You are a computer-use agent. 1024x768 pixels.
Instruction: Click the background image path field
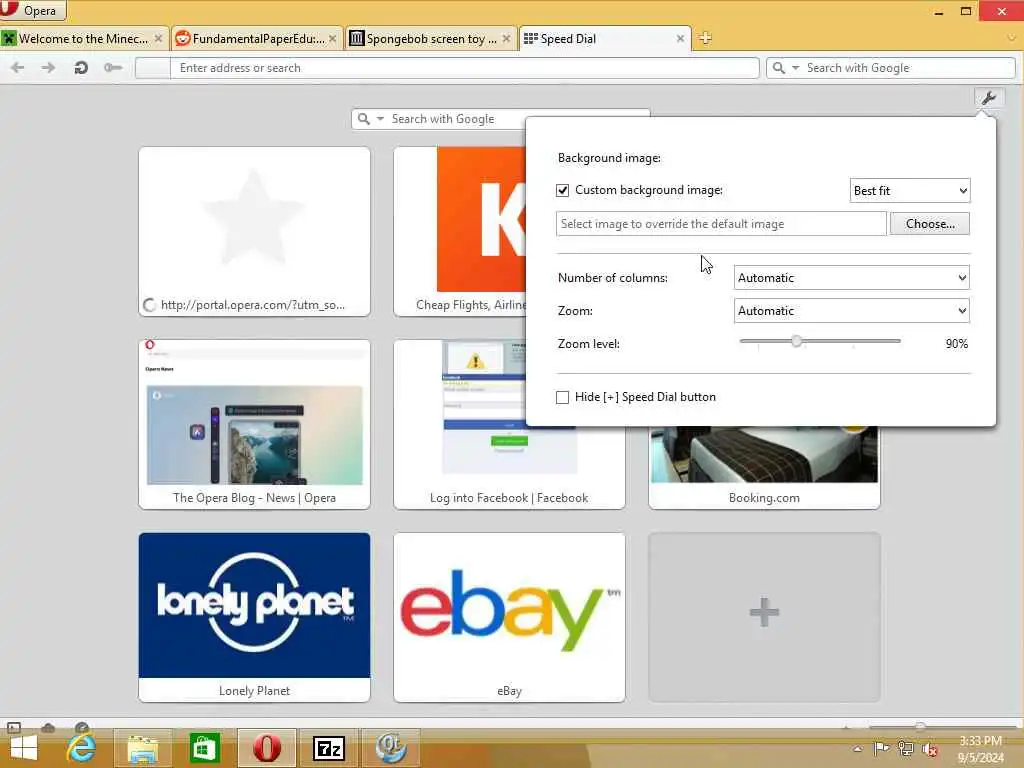pos(721,224)
